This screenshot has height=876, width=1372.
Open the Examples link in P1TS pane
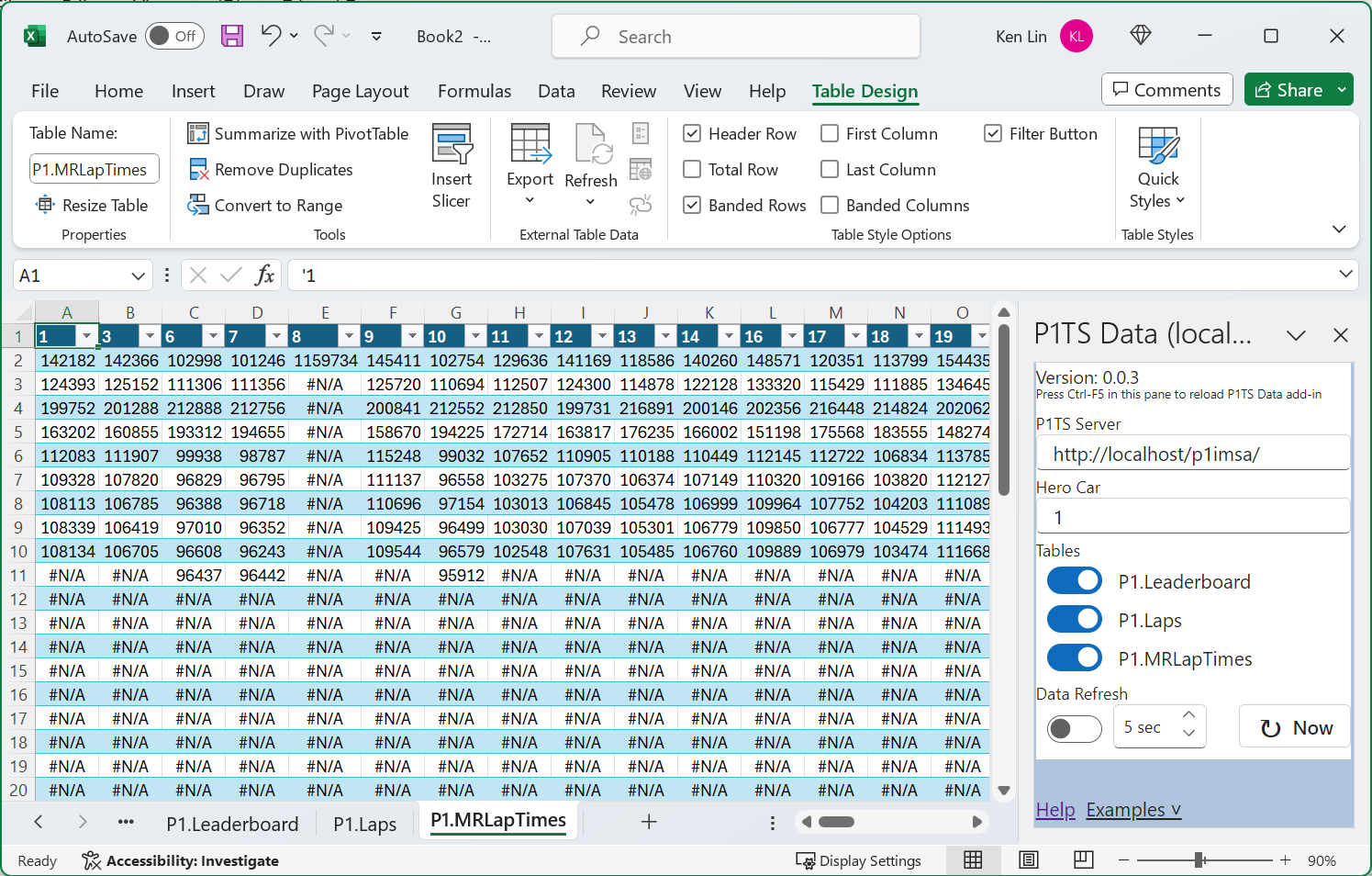coord(1133,810)
